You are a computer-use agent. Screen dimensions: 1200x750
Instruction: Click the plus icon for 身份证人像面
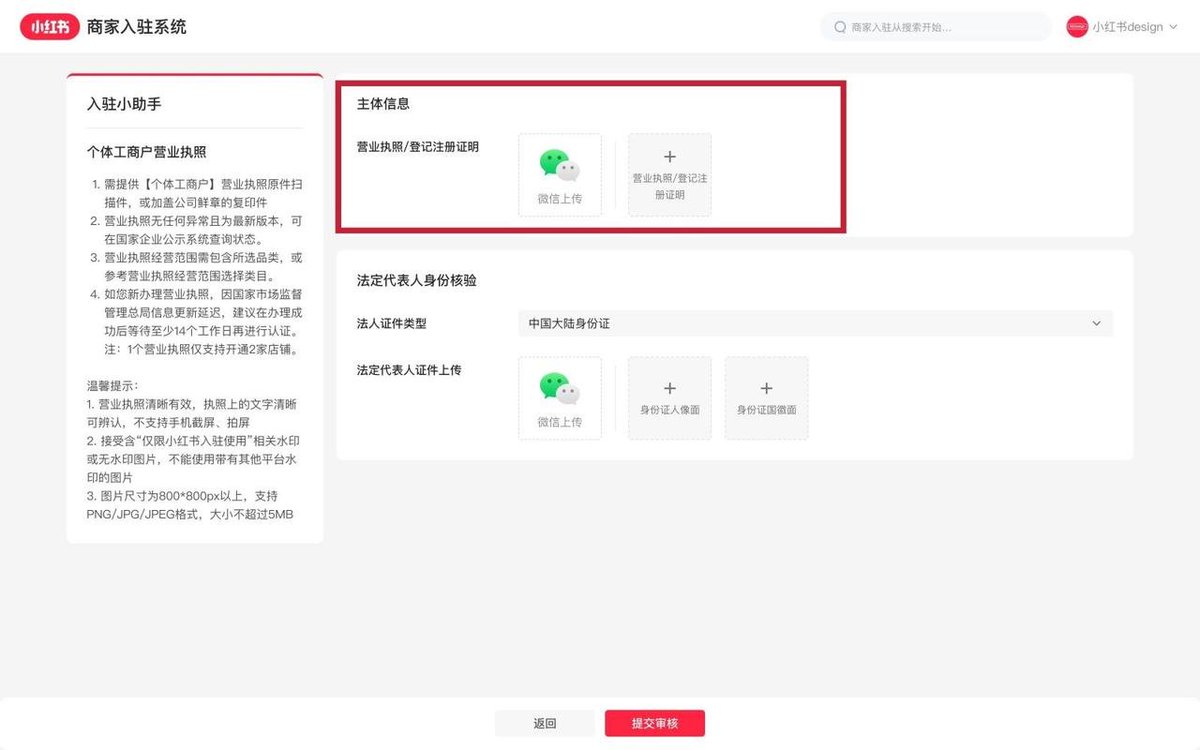click(670, 388)
